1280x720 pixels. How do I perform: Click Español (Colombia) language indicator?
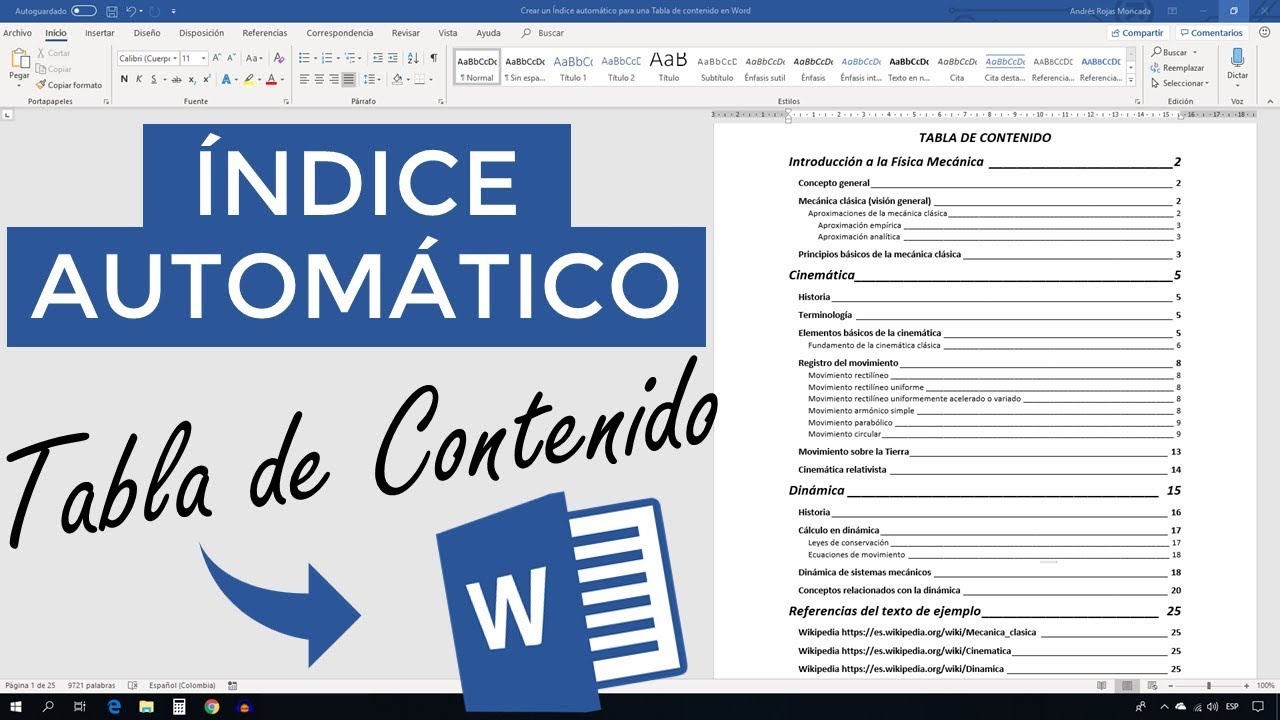point(181,685)
